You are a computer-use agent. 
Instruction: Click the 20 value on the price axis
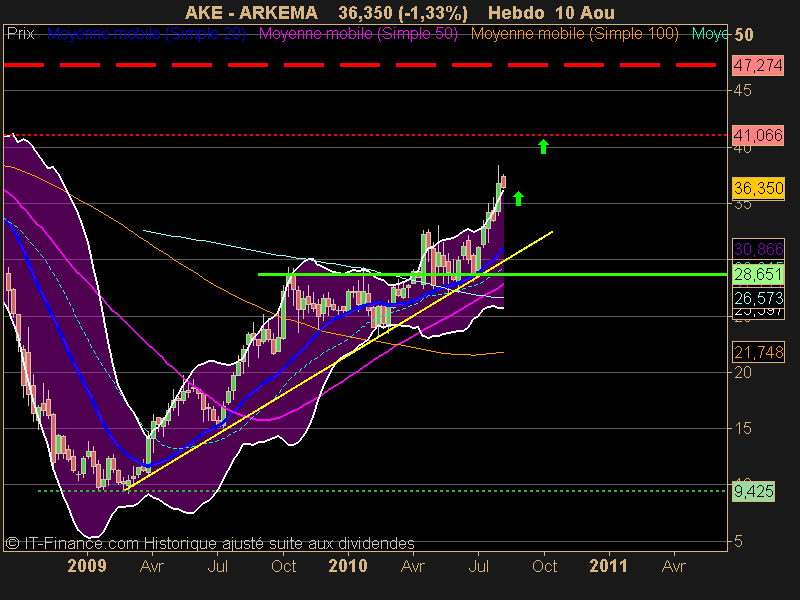(x=743, y=372)
